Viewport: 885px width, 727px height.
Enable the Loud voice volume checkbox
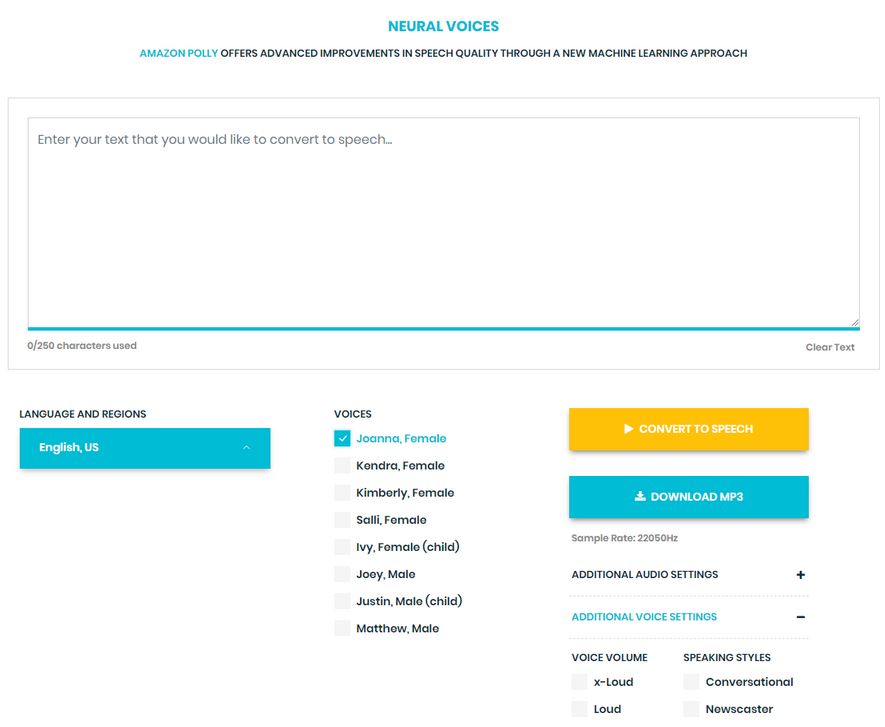click(x=580, y=709)
